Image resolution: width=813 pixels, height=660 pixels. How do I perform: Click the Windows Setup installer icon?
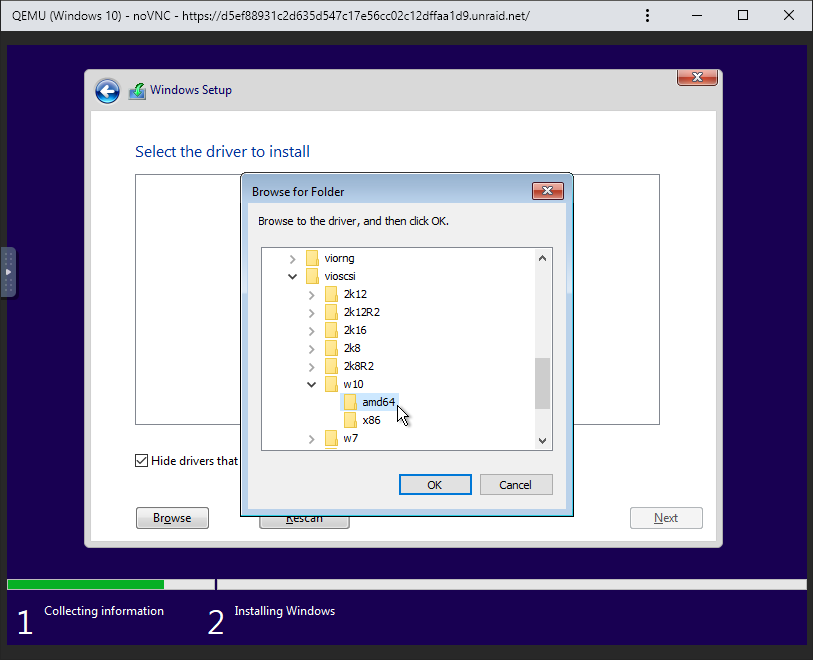pyautogui.click(x=137, y=91)
